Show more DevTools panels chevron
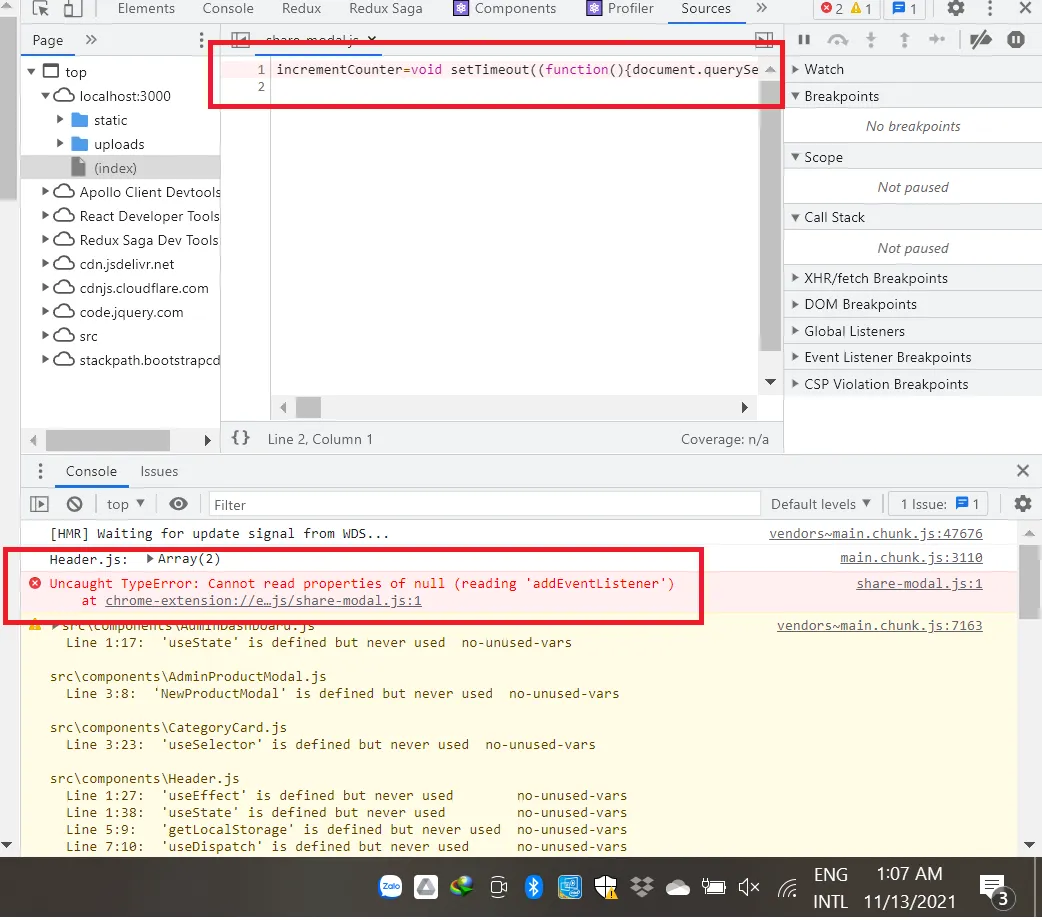This screenshot has width=1042, height=920. point(762,8)
